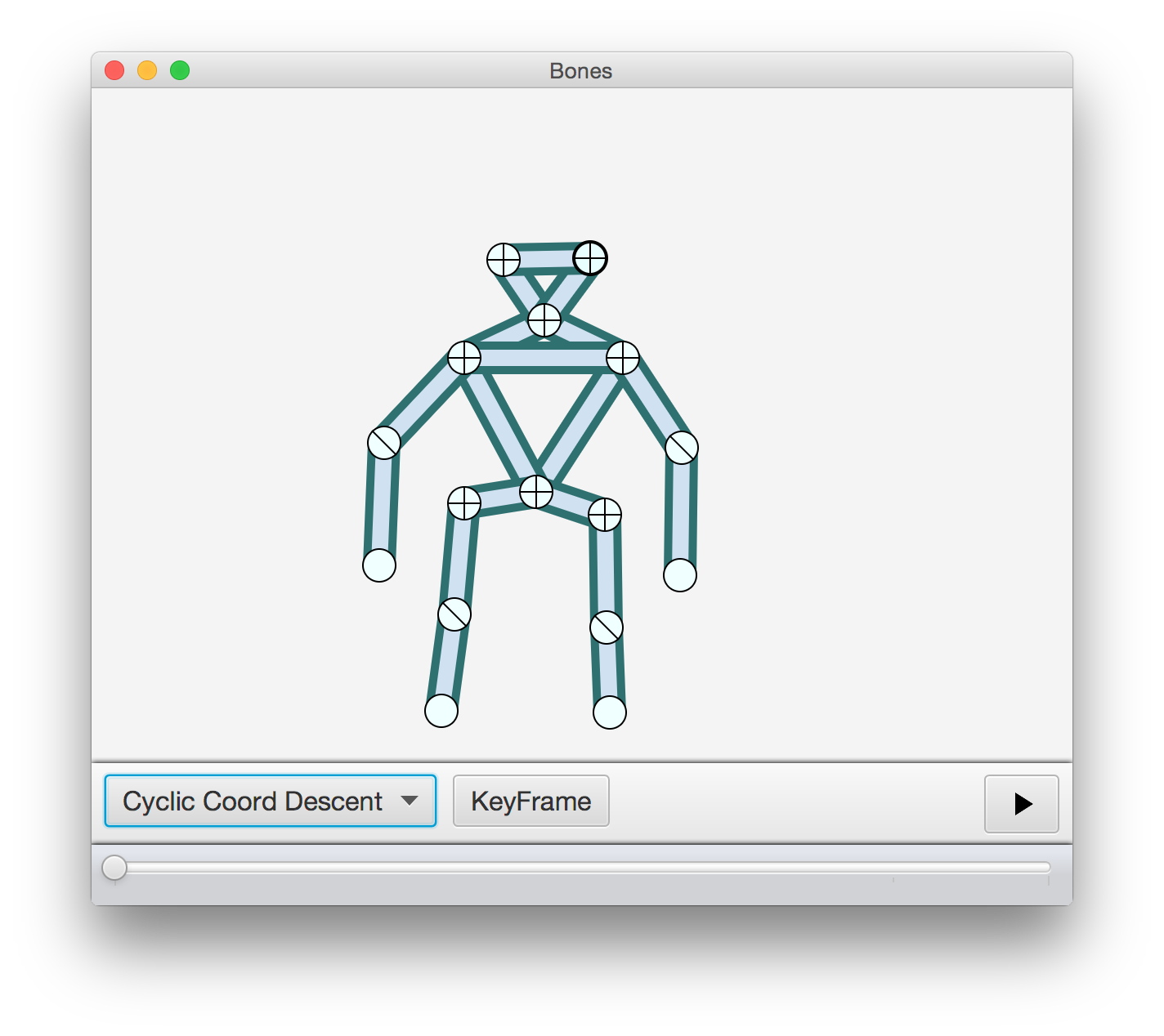Select the central pelvis joint

[536, 492]
